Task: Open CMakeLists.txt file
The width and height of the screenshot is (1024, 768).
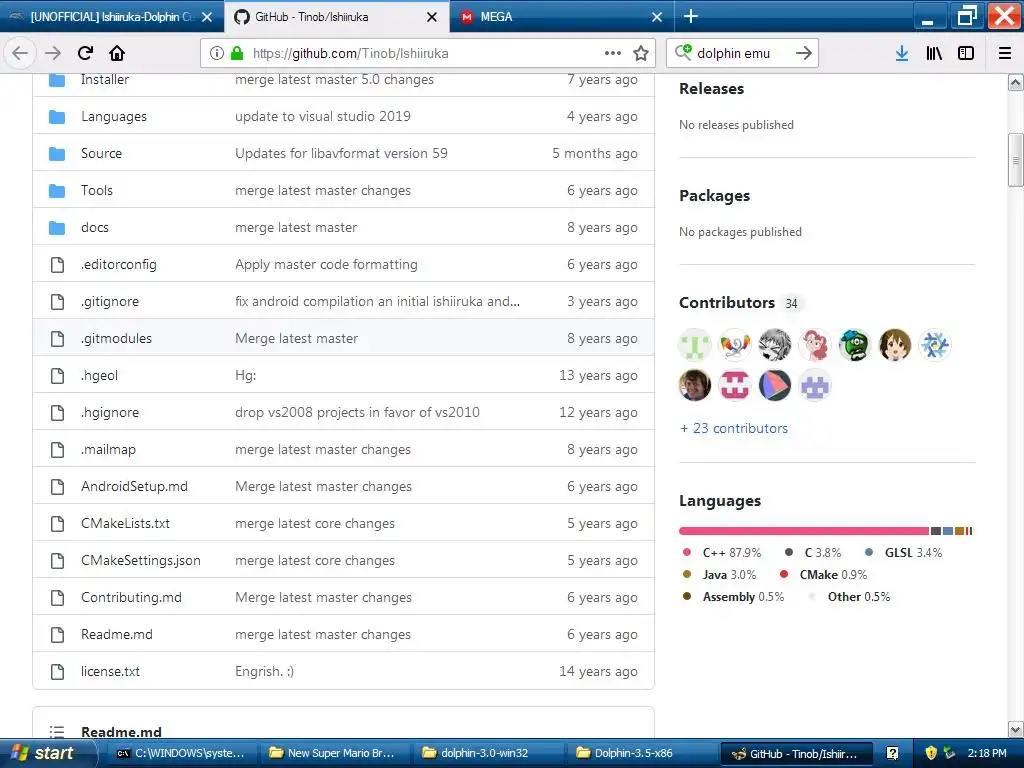Action: click(125, 523)
